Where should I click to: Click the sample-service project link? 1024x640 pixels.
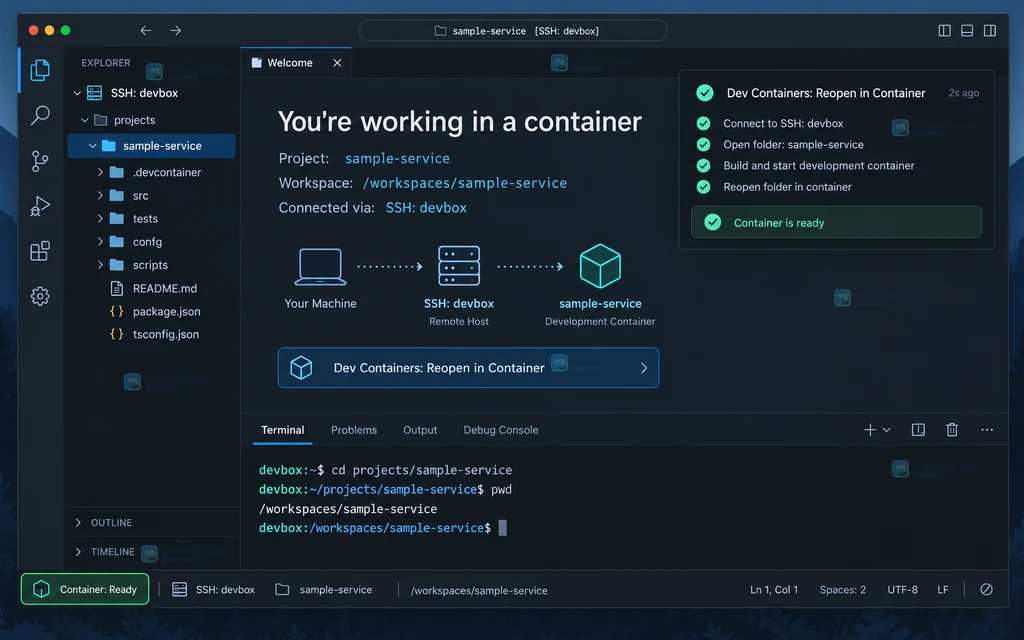[x=397, y=158]
